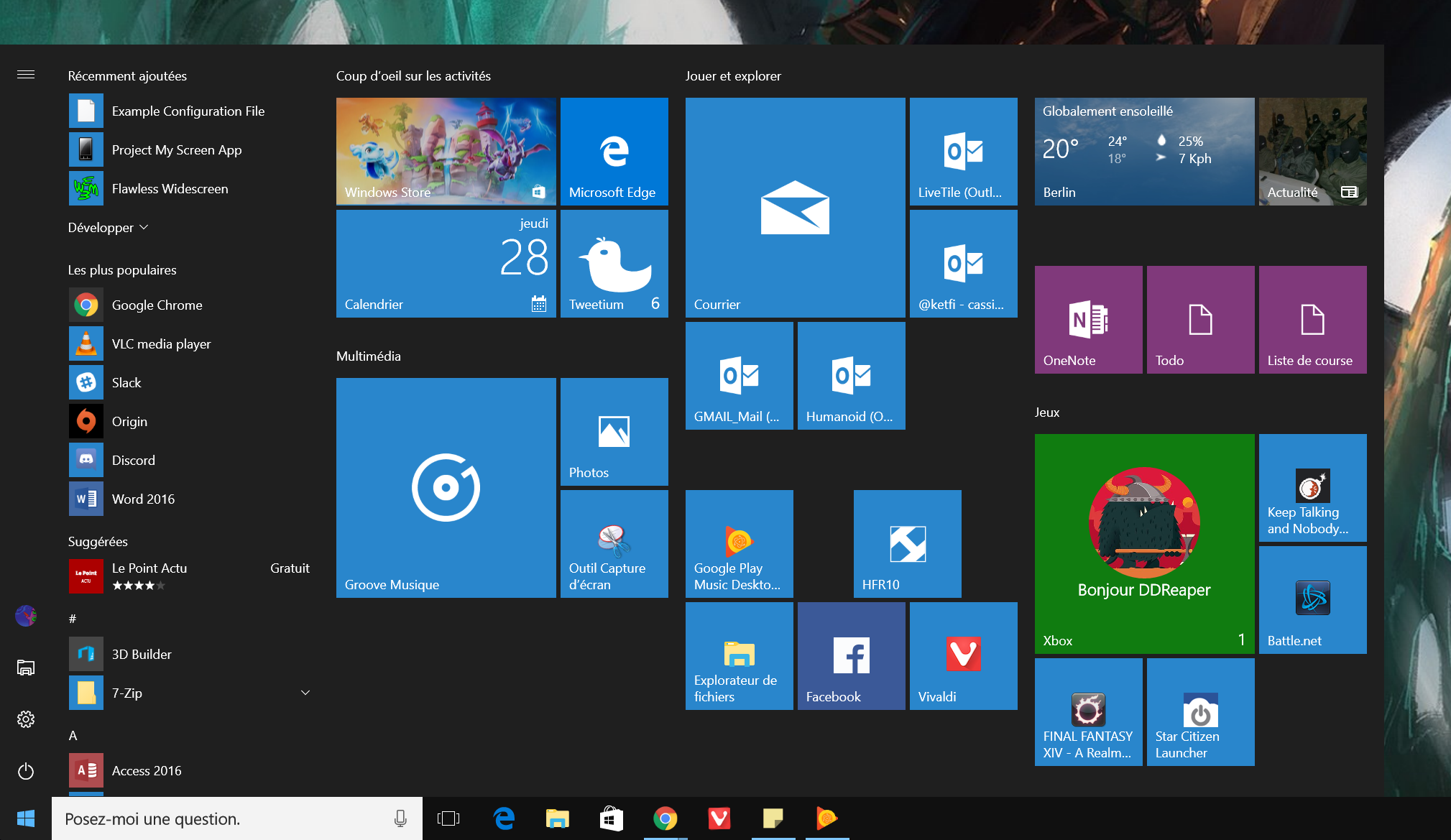Open File Explorer from left rail

[x=26, y=668]
